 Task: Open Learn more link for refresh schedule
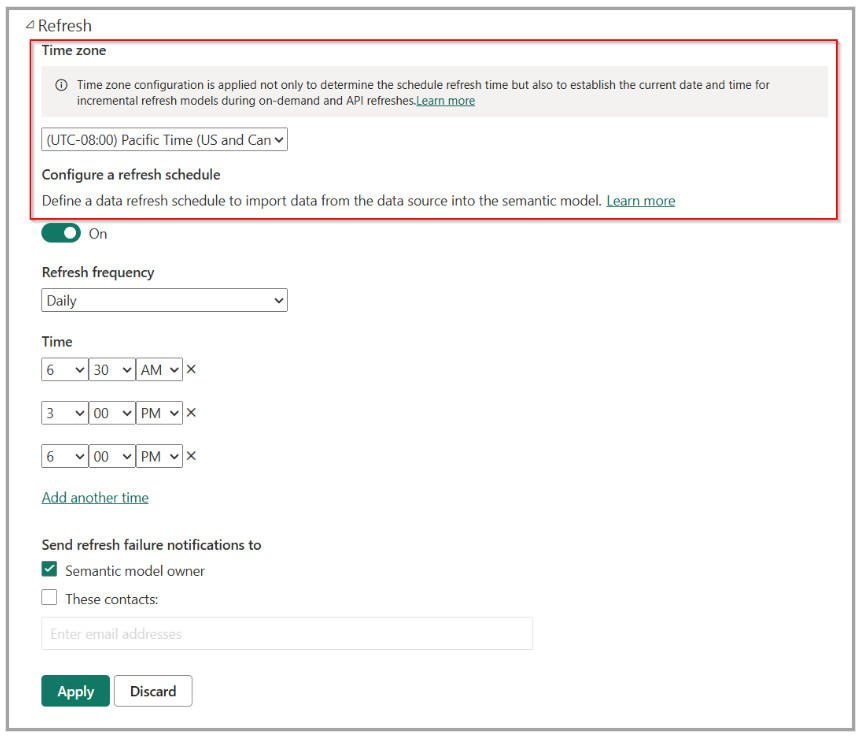(640, 201)
